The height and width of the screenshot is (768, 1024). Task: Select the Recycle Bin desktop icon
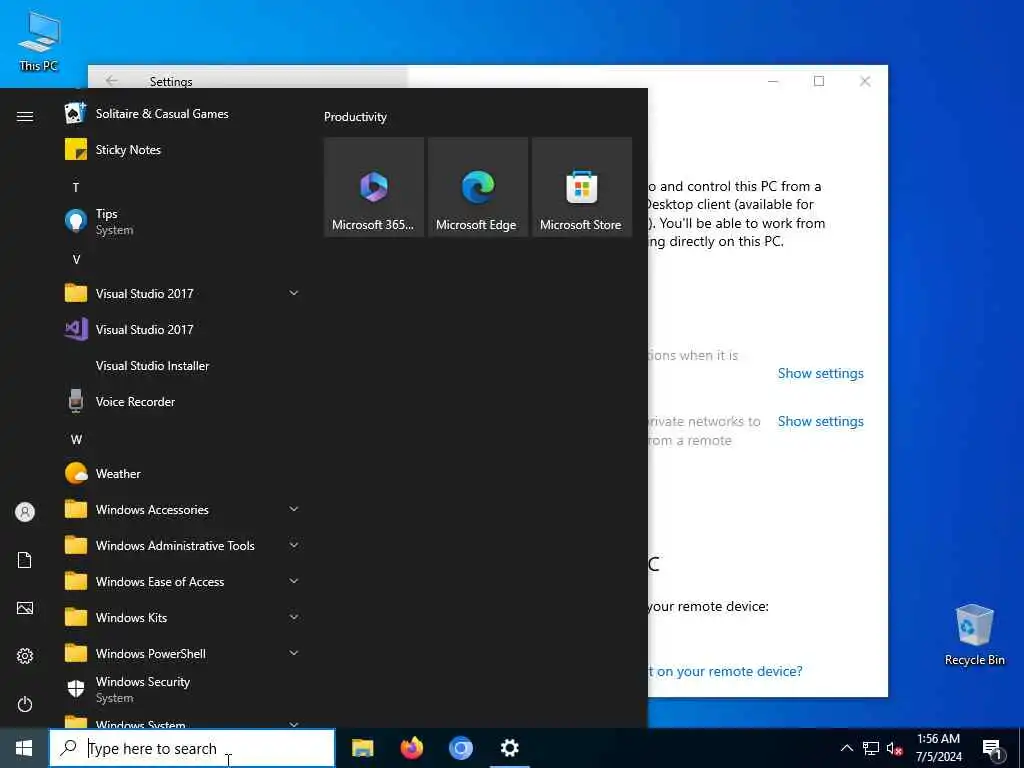click(x=974, y=635)
